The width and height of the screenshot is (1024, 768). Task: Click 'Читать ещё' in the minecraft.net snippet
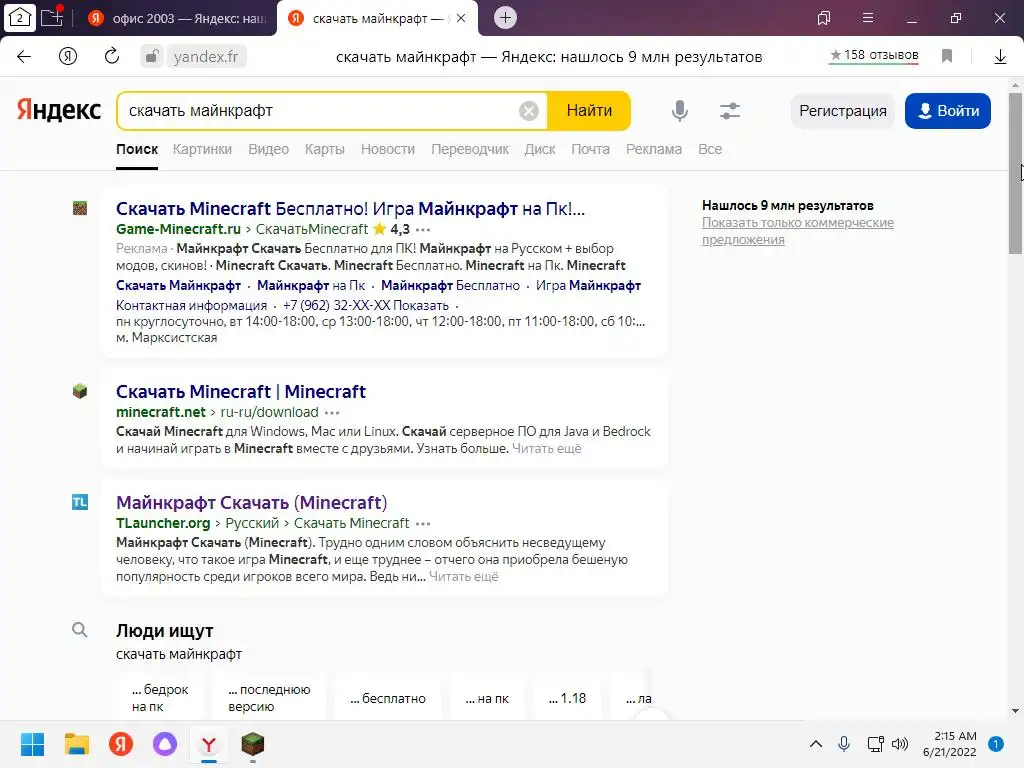(x=547, y=449)
